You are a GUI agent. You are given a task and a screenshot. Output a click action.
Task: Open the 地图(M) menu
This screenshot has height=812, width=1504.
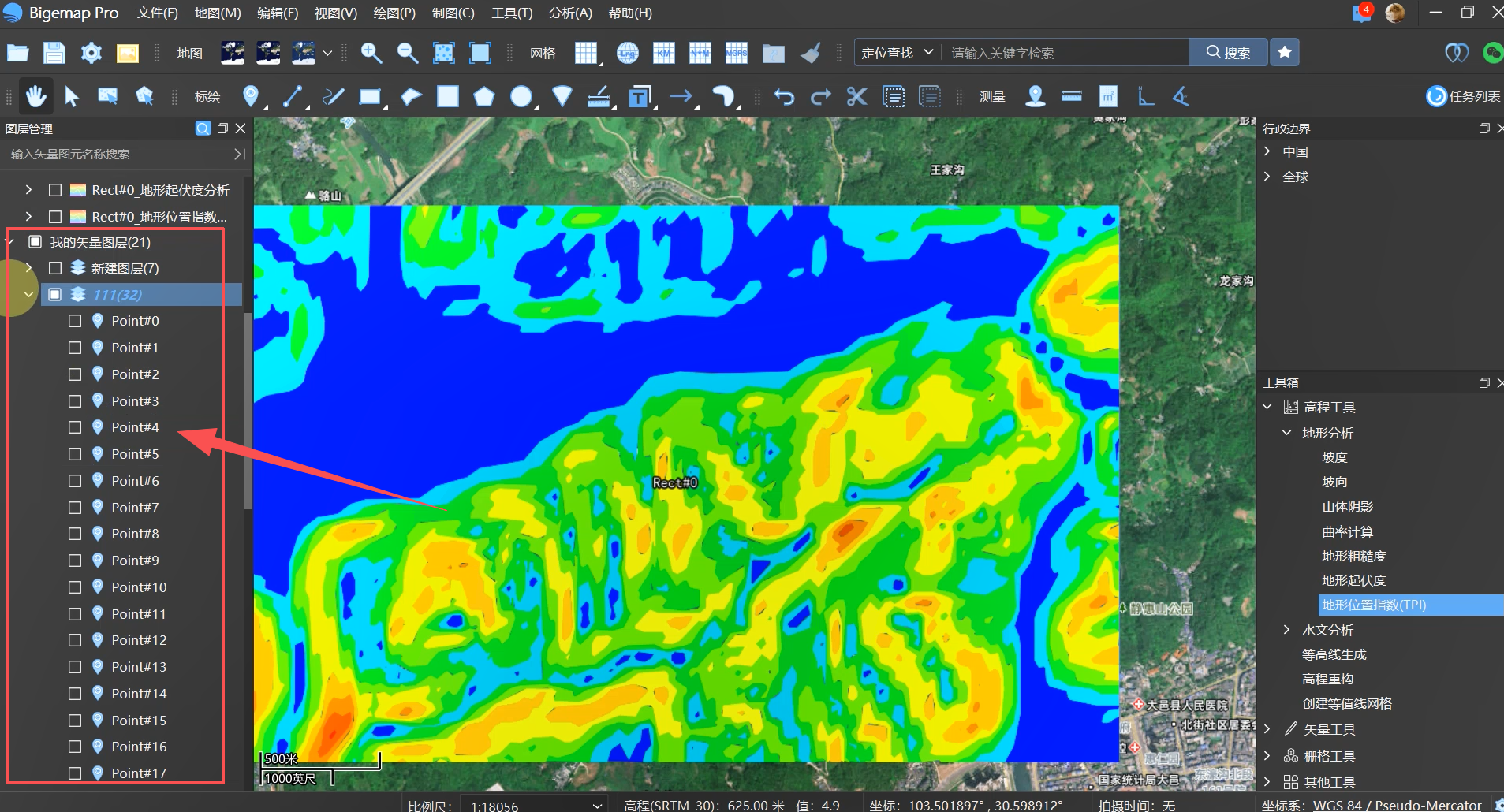click(x=218, y=13)
